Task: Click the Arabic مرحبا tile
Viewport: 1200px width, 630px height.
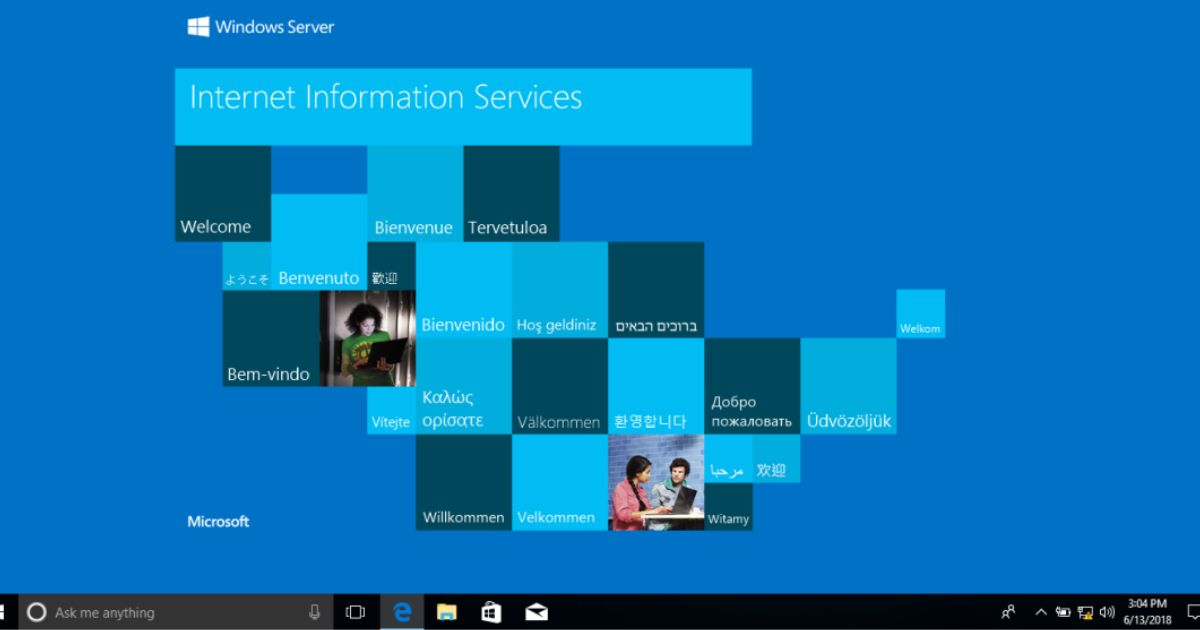Action: tap(728, 459)
